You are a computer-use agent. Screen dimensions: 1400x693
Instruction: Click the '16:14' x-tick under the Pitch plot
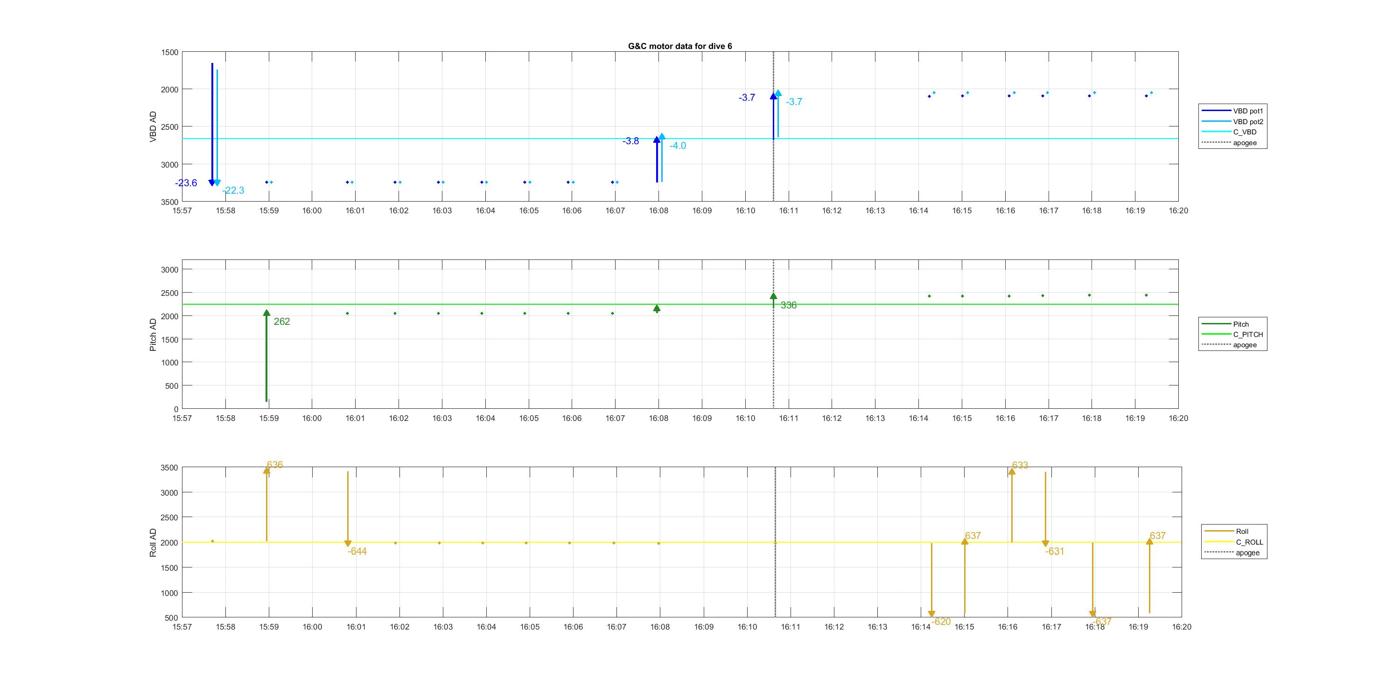[918, 418]
